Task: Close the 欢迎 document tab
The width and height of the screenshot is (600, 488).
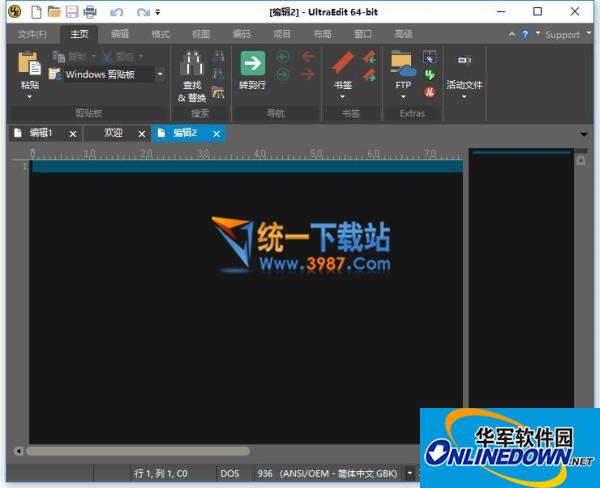Action: 142,133
